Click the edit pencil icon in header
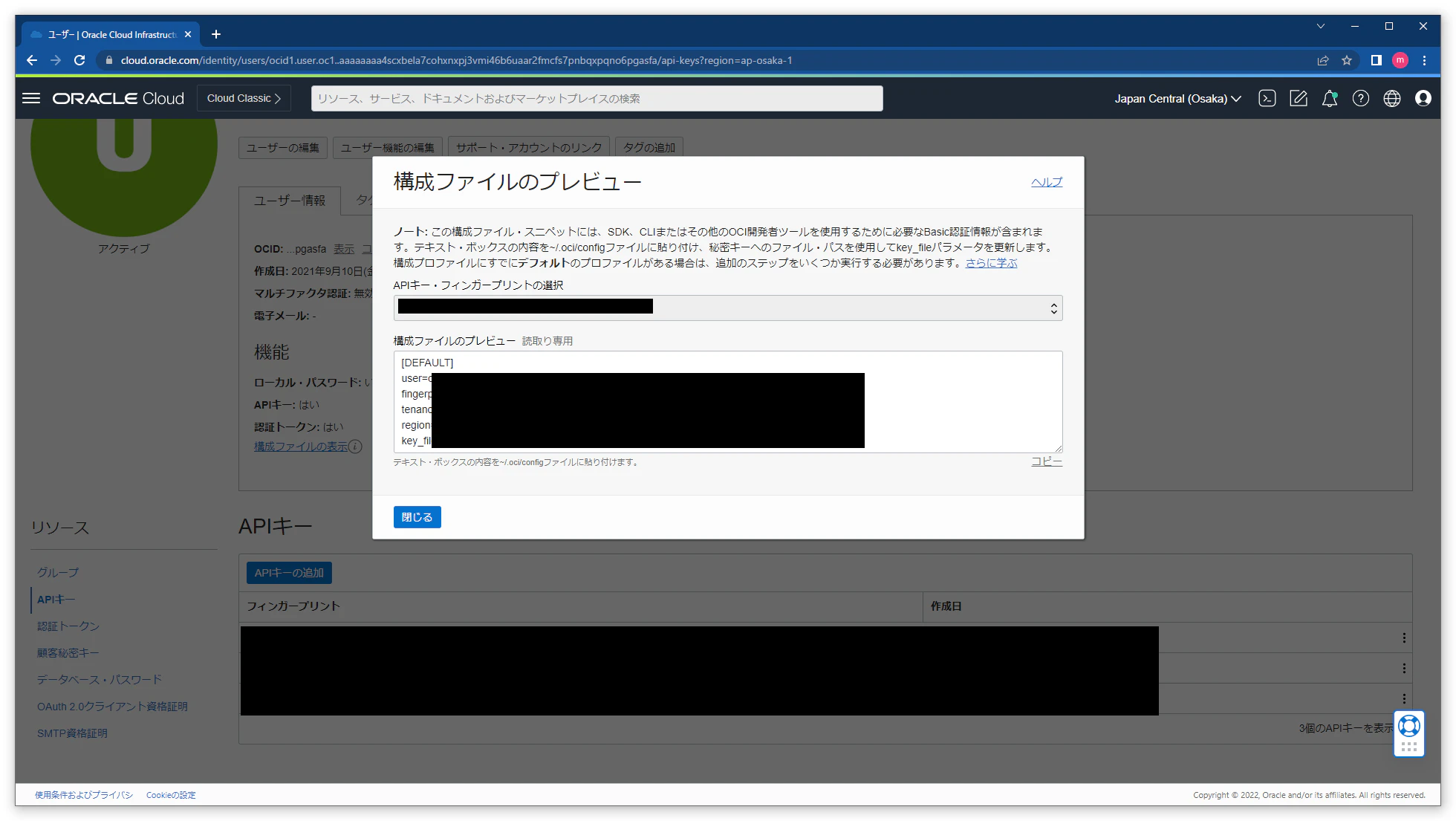This screenshot has height=821, width=1456. coord(1299,98)
